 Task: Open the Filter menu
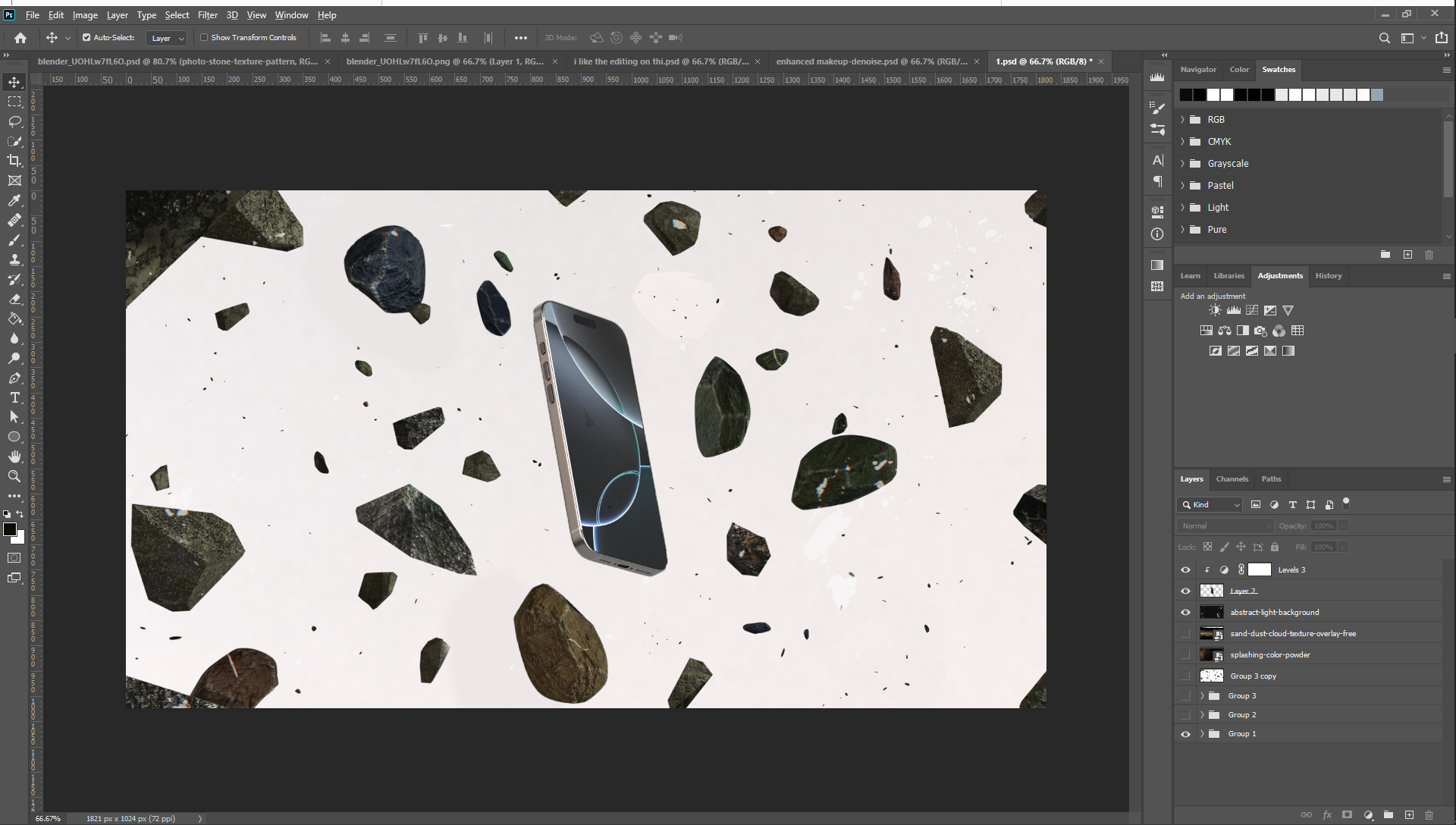[207, 15]
